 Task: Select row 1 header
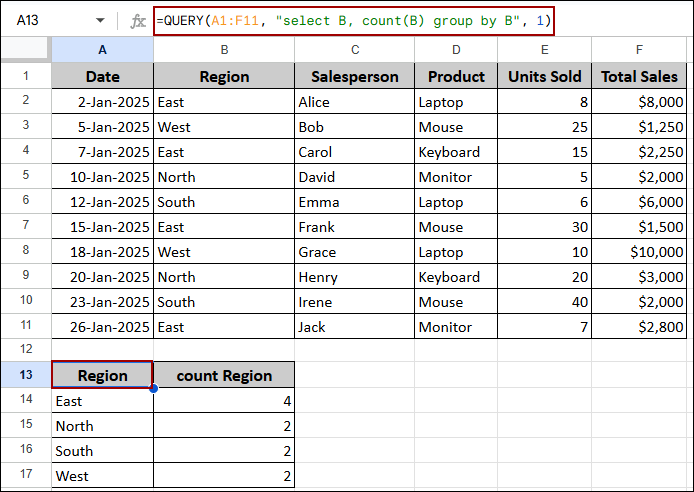pos(26,76)
